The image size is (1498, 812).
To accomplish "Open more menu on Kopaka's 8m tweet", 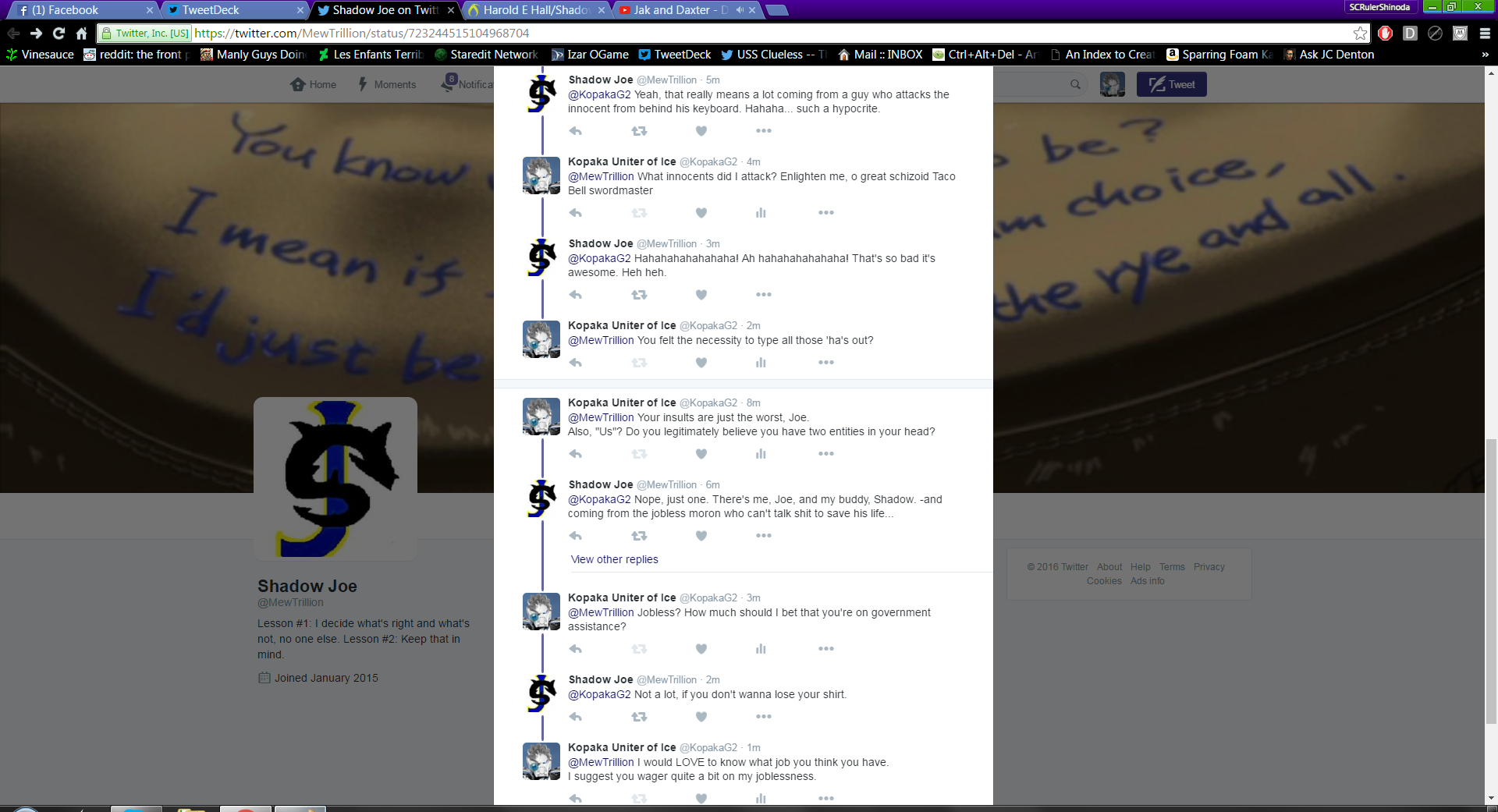I will (826, 454).
